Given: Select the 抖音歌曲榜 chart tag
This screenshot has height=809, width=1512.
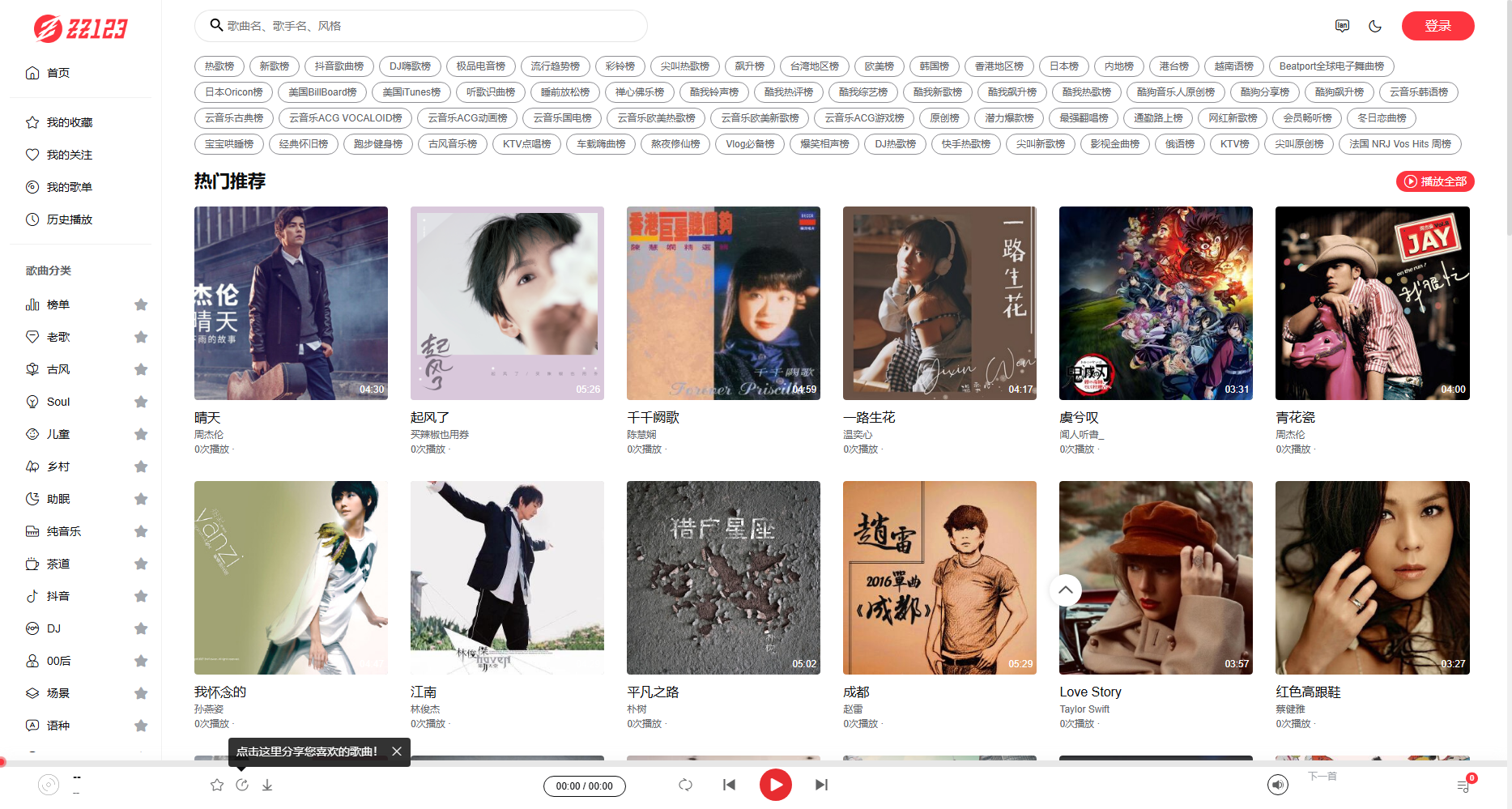Looking at the screenshot, I should click(x=339, y=66).
